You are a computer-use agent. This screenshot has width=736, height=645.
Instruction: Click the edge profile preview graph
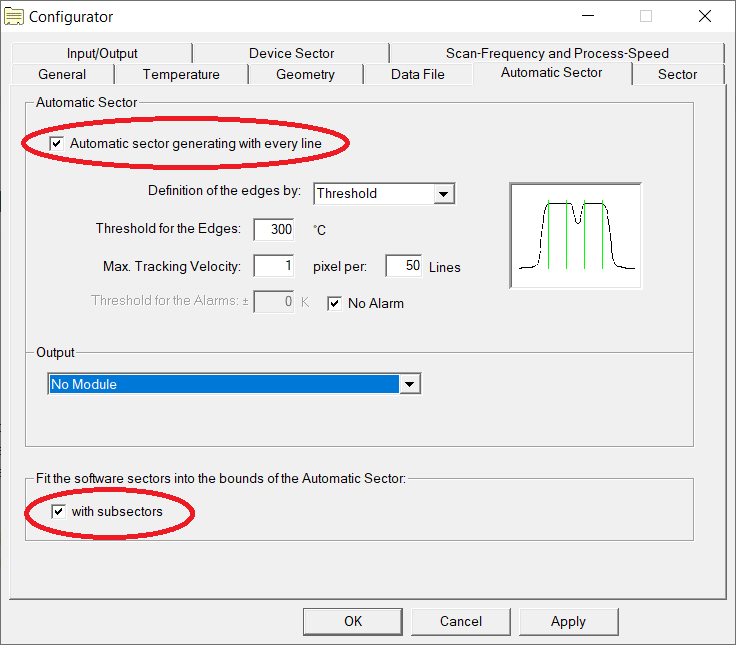coord(576,236)
